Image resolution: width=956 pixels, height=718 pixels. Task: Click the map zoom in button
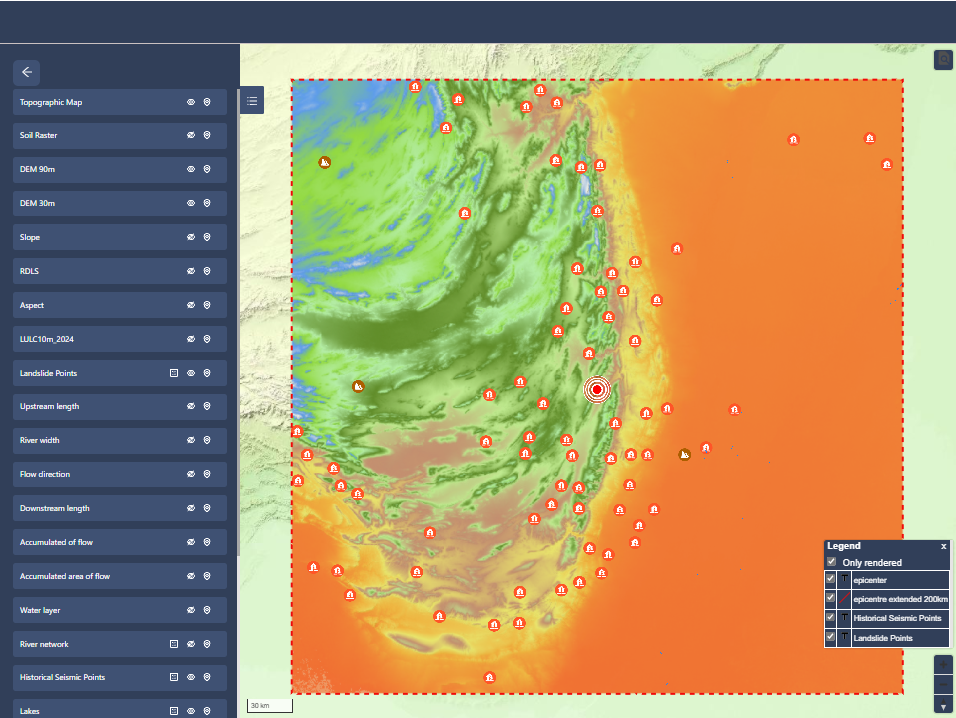943,664
